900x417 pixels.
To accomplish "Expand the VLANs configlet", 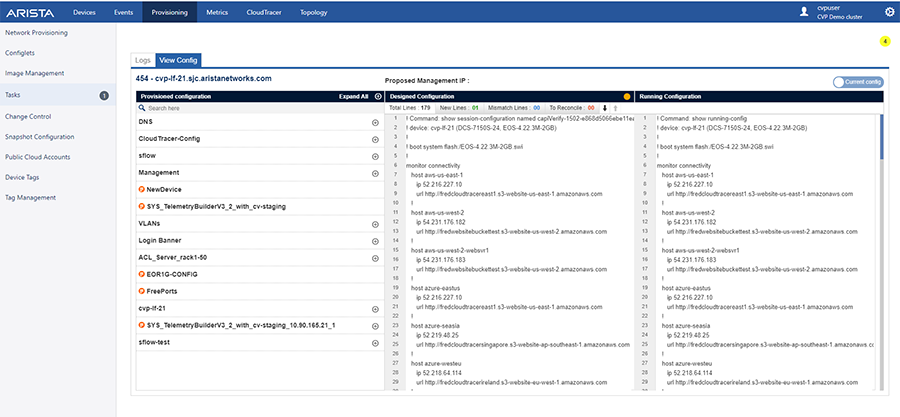I will click(375, 224).
